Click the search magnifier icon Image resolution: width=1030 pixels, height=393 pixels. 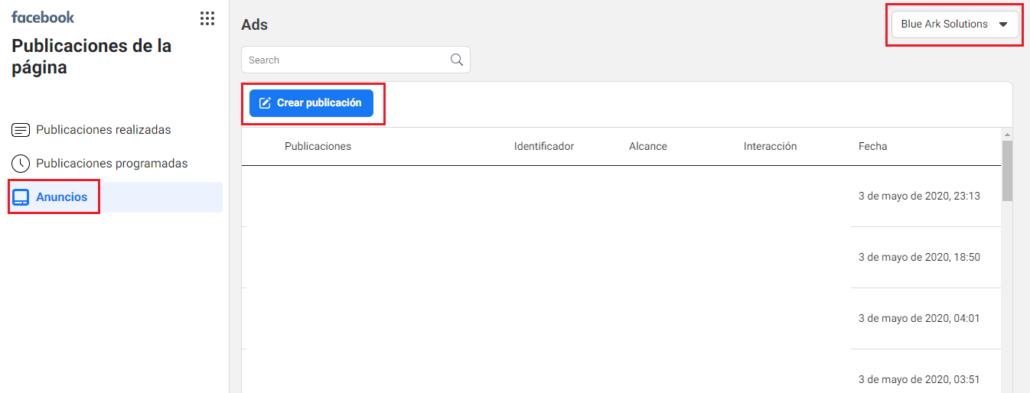[457, 60]
